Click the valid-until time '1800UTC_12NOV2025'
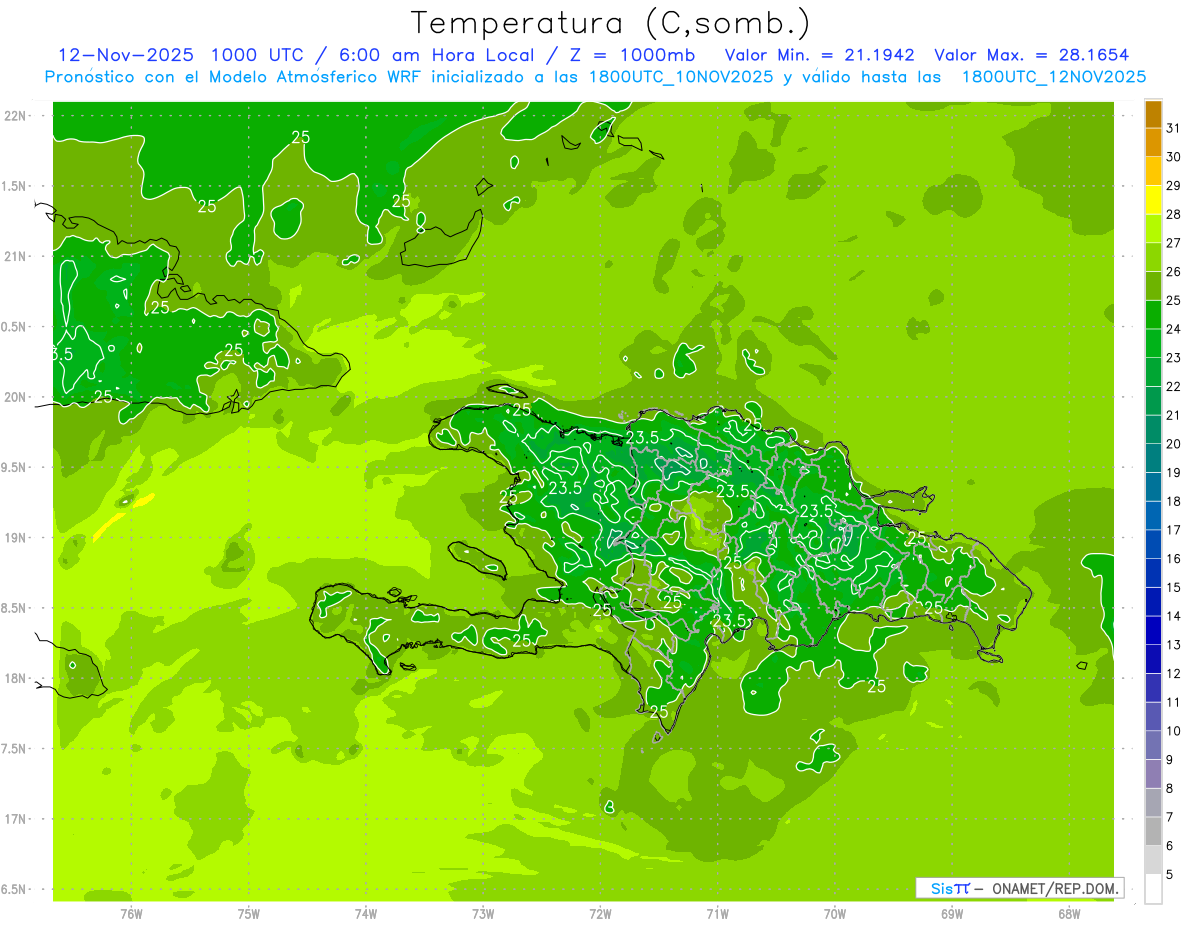Viewport: 1200px width, 927px height. 1053,77
